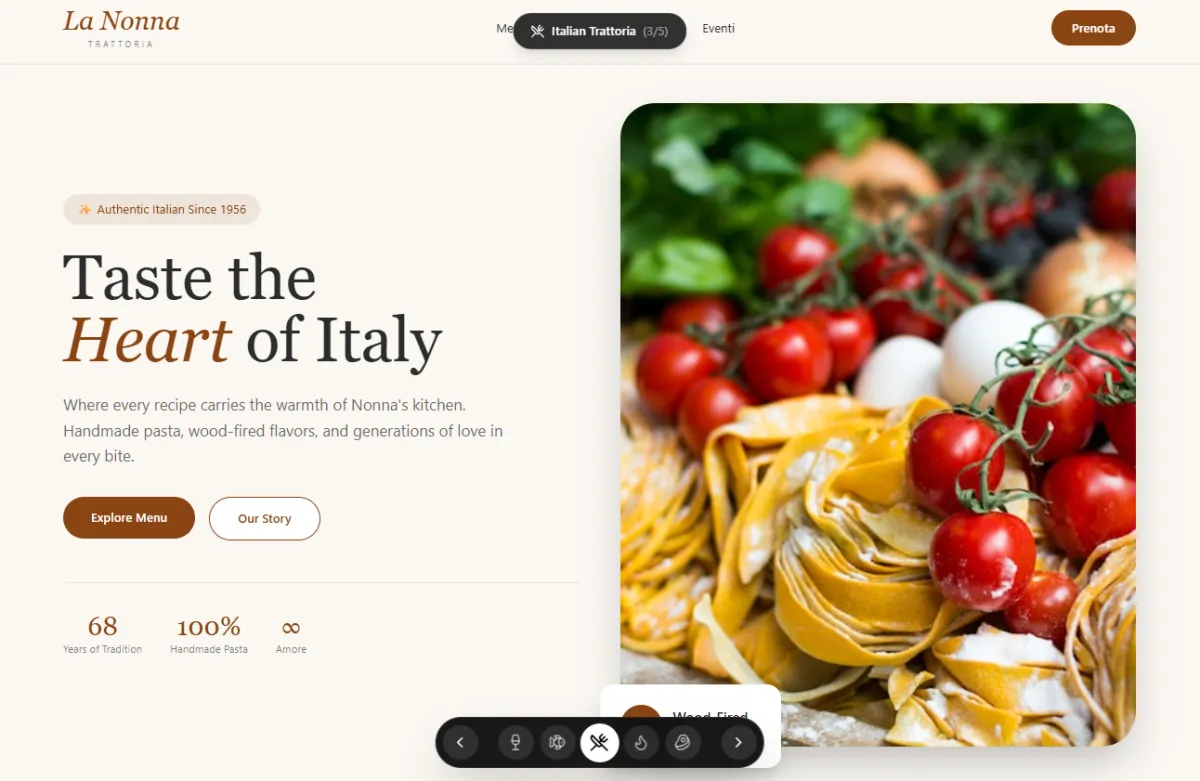Screen dimensions: 1200x781
Task: Click the Explore Menu button
Action: pos(129,518)
